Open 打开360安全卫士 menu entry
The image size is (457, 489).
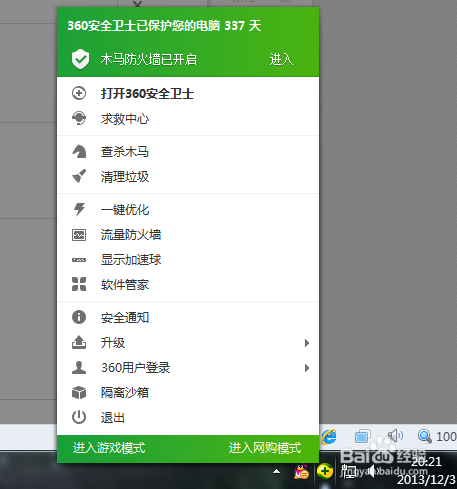click(188, 93)
